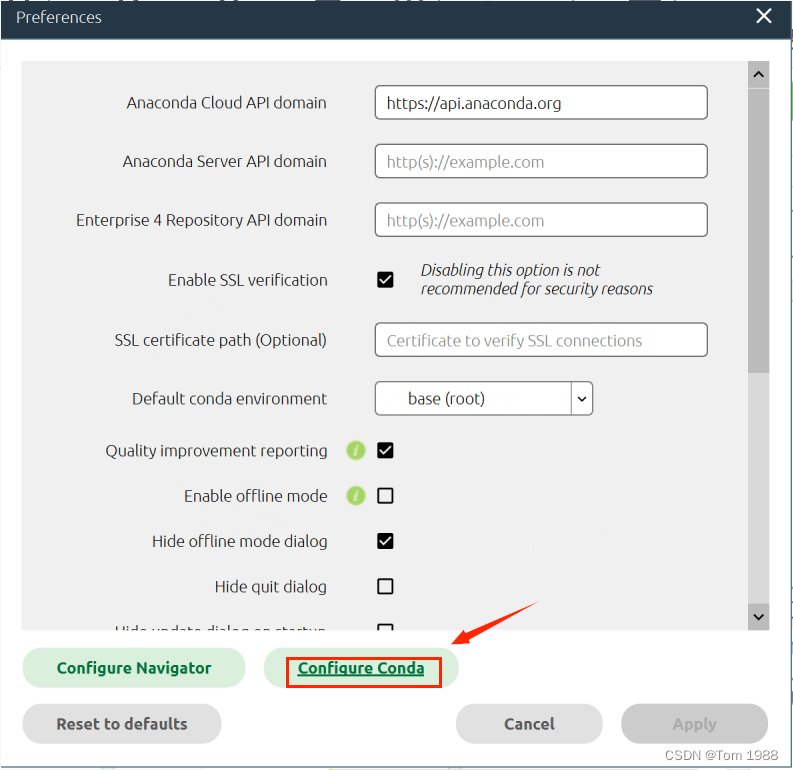Viewport: 793px width, 770px height.
Task: Toggle Quality improvement reporting checkbox
Action: coord(385,450)
